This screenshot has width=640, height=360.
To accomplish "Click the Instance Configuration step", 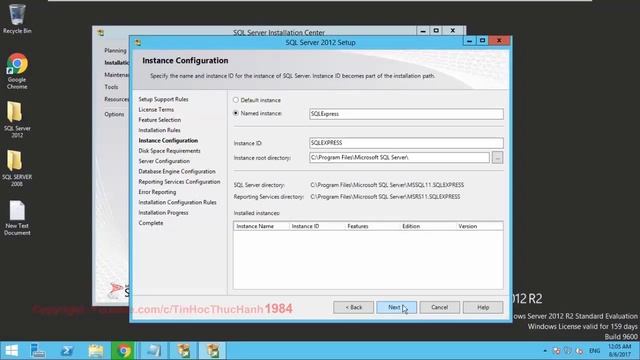I will point(168,140).
